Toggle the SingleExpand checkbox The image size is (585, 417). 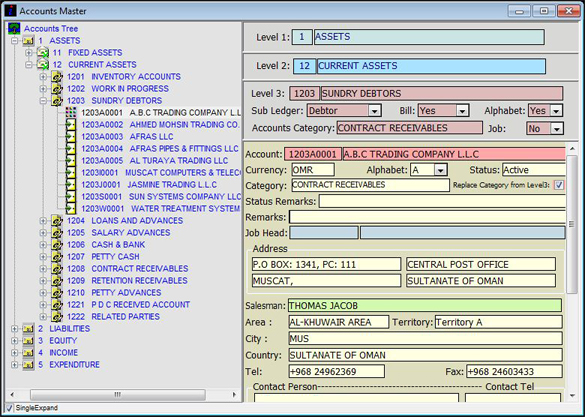pos(9,408)
